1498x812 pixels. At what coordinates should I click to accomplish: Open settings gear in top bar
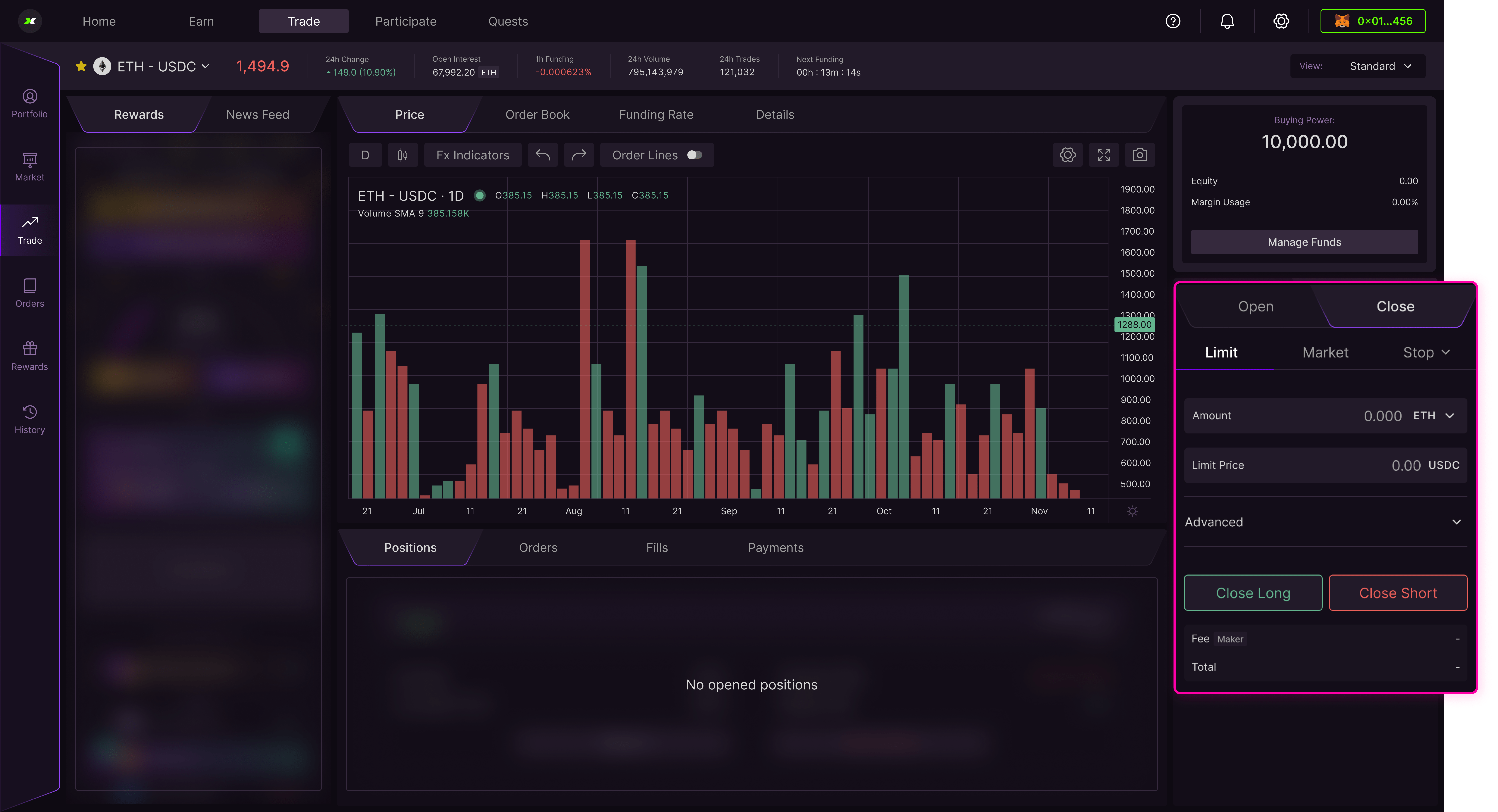[x=1281, y=21]
